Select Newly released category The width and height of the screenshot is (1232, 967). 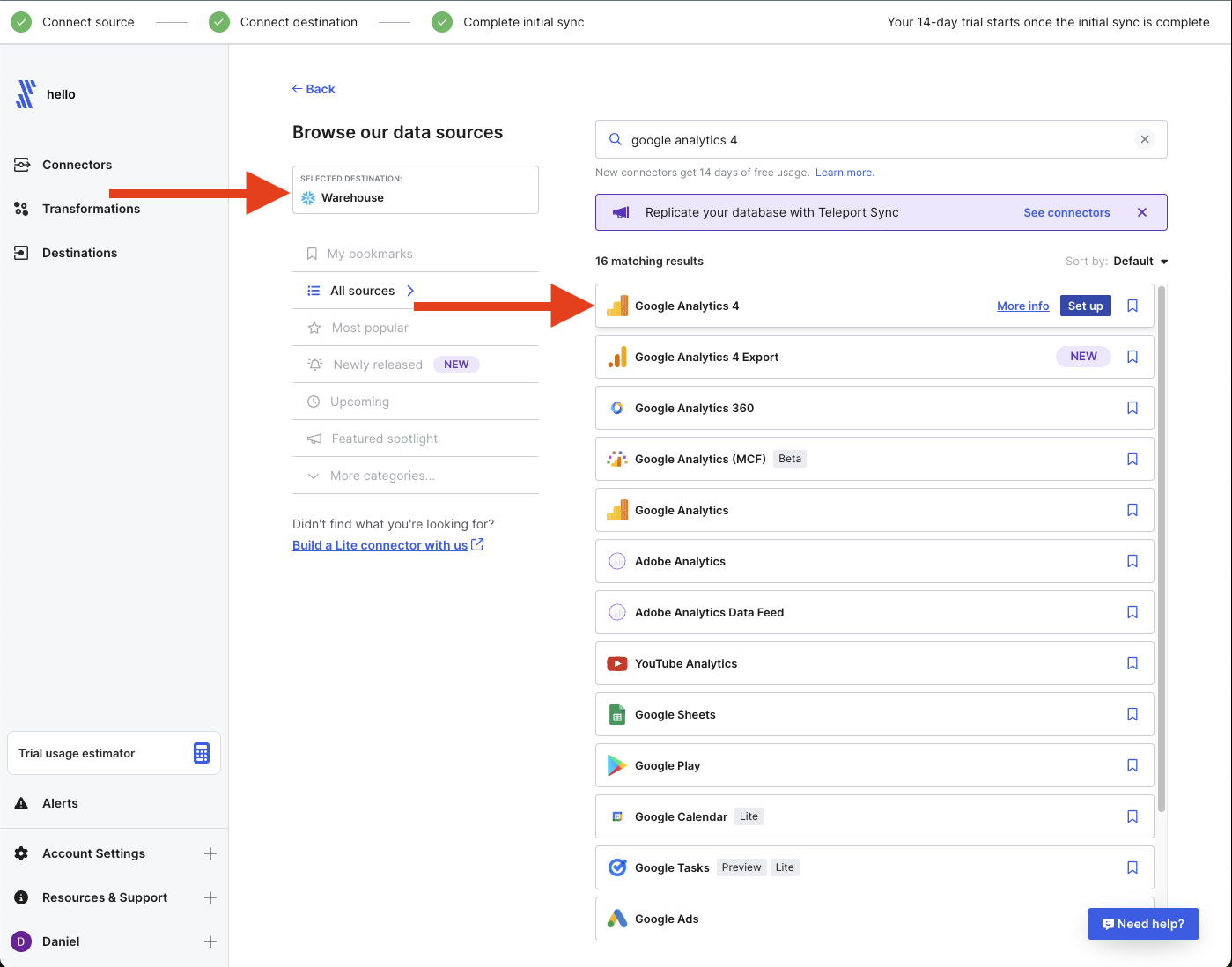[416, 365]
